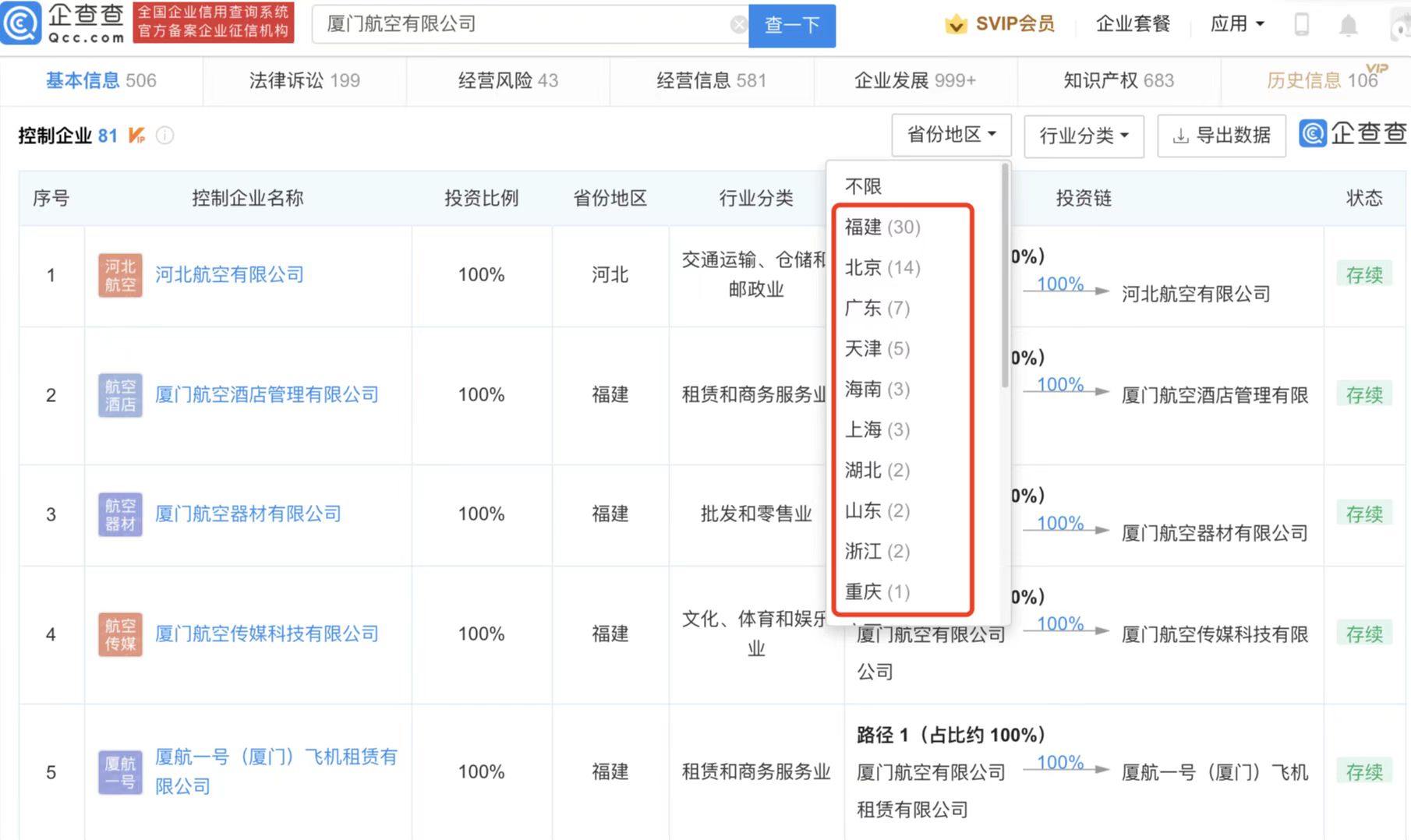
Task: Click the info icon beside 控制企业 81
Action: [164, 136]
